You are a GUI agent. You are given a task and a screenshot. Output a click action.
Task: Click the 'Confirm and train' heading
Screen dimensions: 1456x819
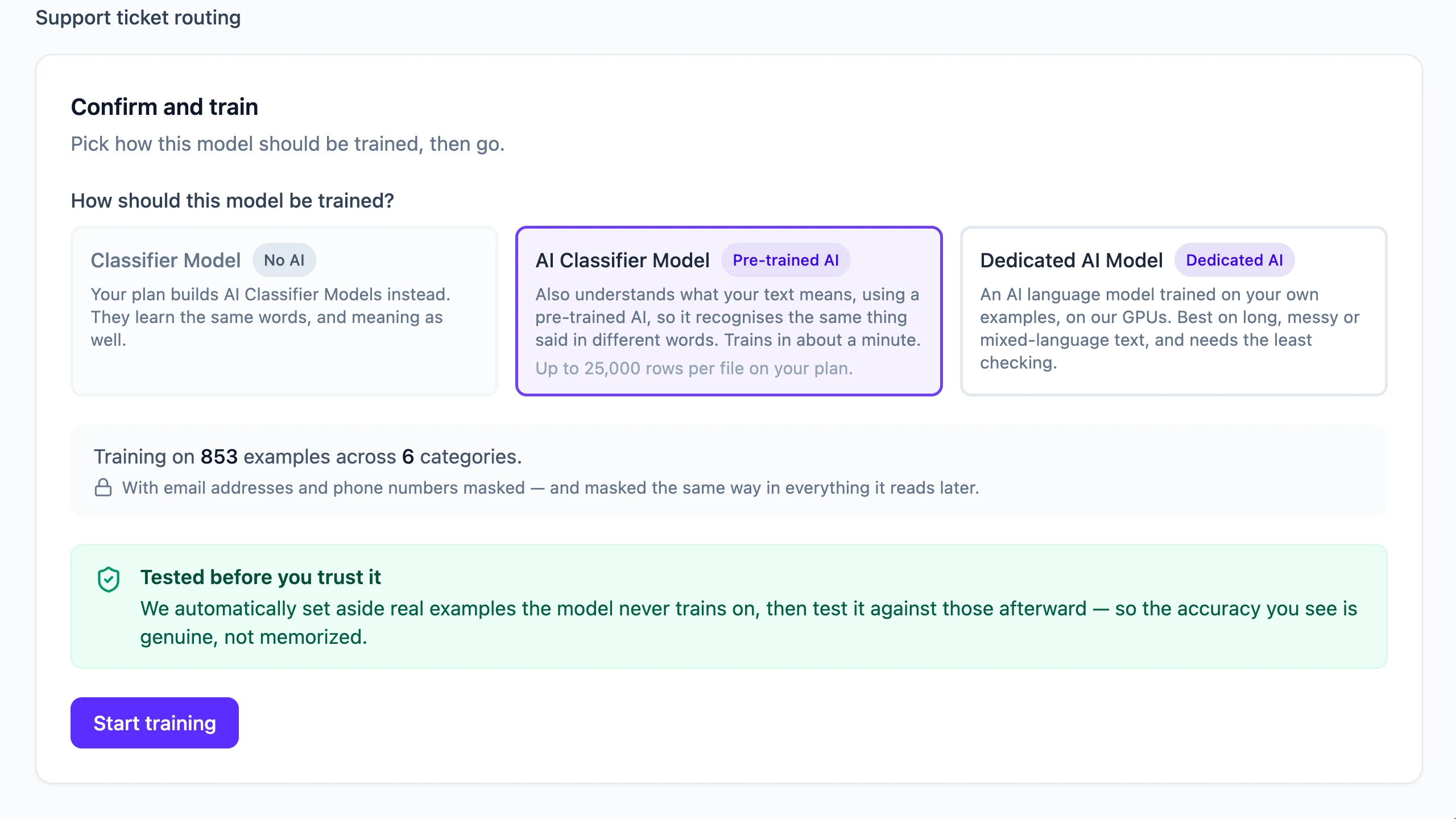(164, 107)
